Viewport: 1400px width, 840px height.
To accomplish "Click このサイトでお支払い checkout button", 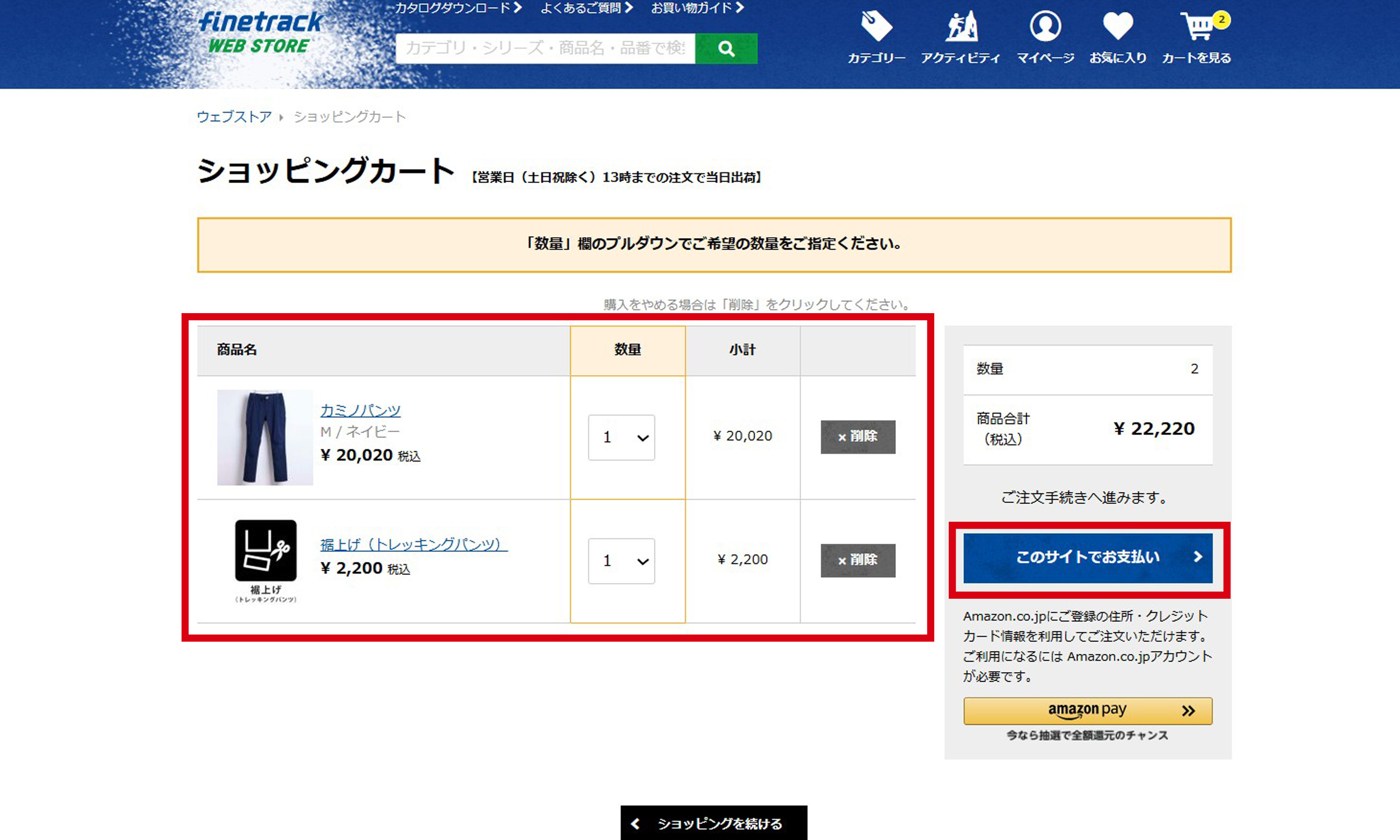I will click(1088, 558).
